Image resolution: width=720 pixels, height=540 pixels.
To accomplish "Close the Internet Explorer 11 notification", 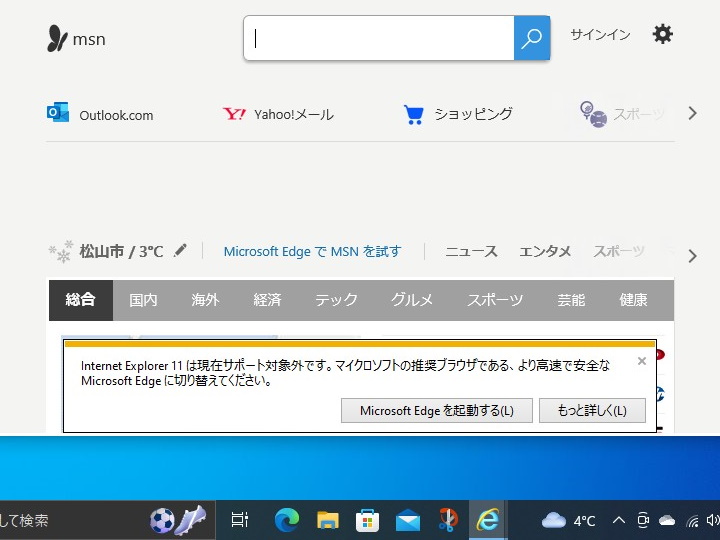I will point(642,361).
